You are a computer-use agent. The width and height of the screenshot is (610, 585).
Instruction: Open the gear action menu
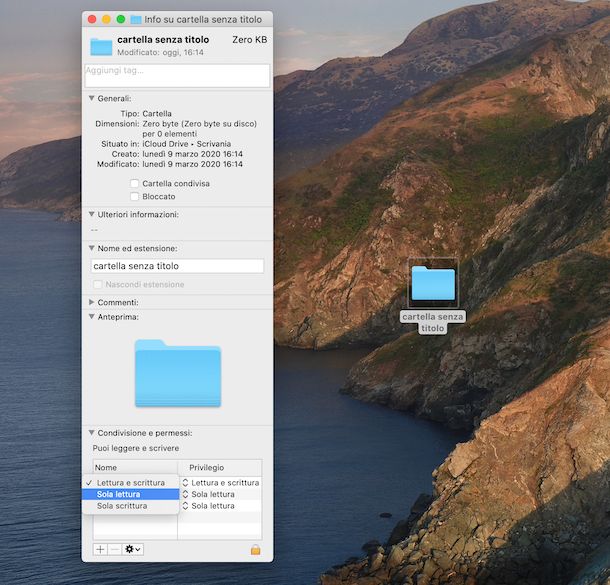[132, 549]
